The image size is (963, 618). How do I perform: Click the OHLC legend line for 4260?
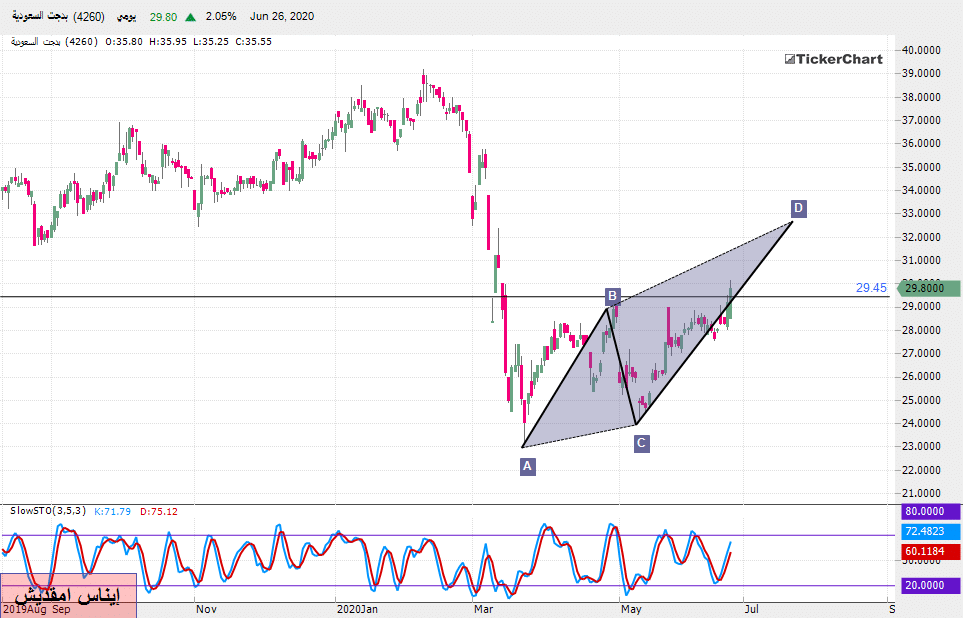click(x=140, y=42)
